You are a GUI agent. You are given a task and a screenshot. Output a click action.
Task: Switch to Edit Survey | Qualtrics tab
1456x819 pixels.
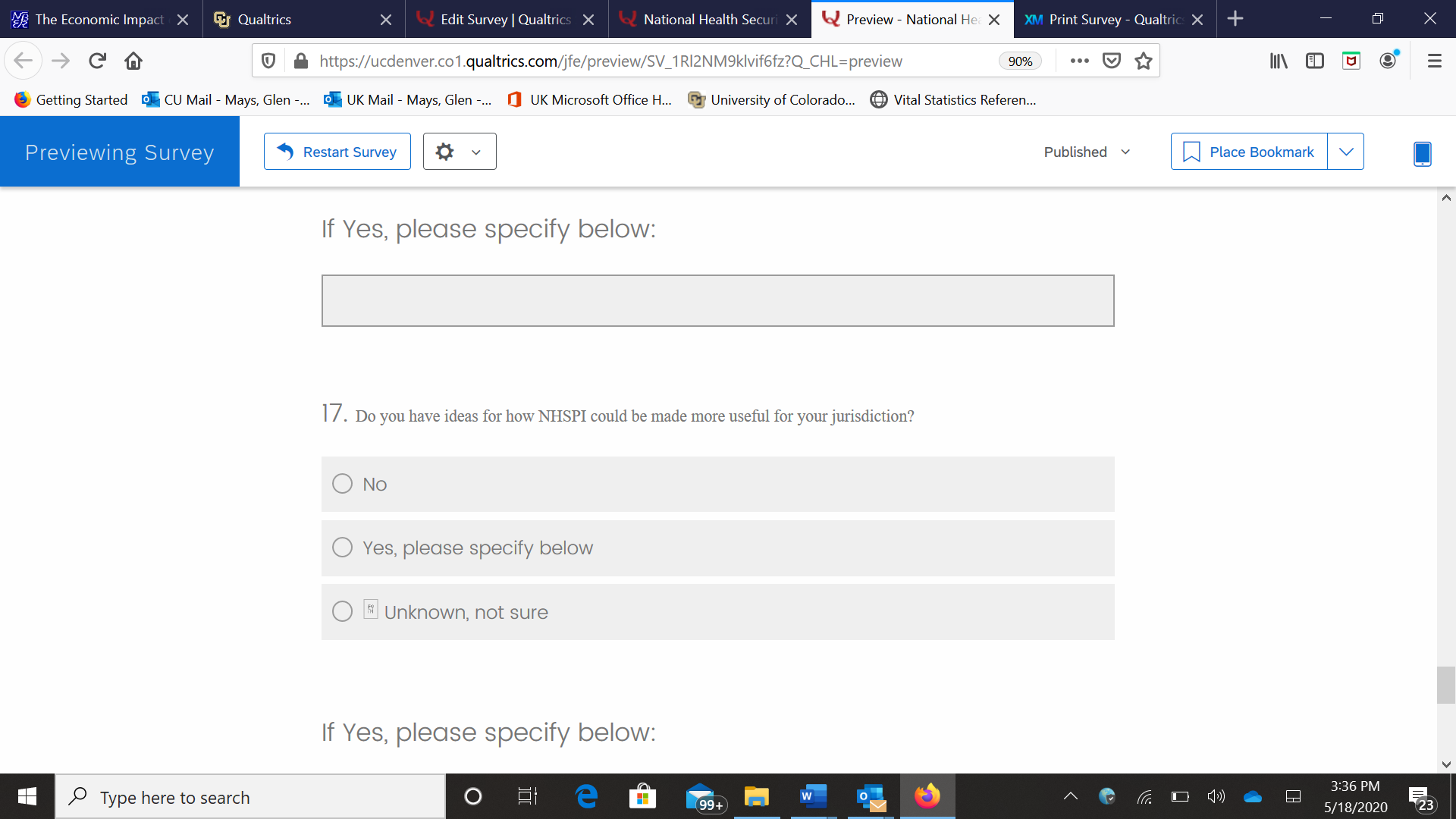coord(505,20)
